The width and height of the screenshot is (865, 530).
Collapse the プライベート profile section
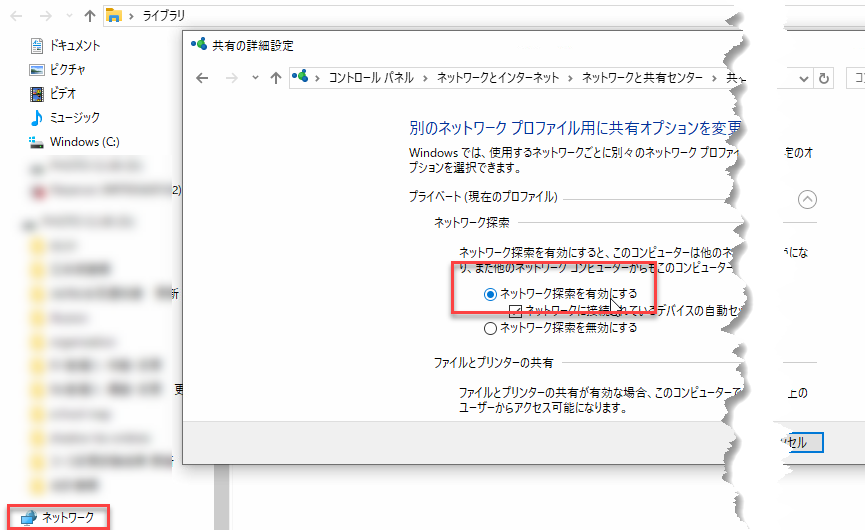pyautogui.click(x=808, y=198)
